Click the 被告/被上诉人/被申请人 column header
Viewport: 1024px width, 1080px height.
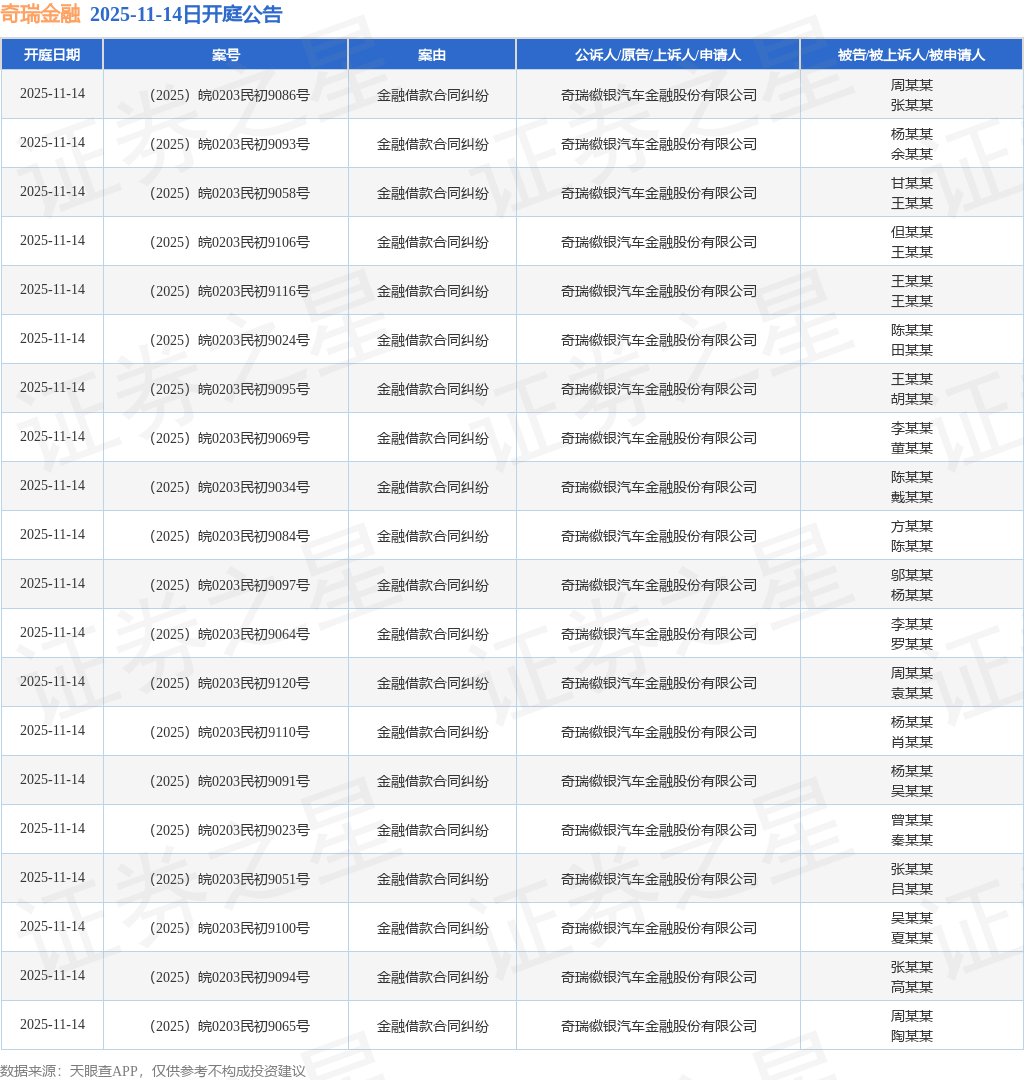click(x=911, y=54)
